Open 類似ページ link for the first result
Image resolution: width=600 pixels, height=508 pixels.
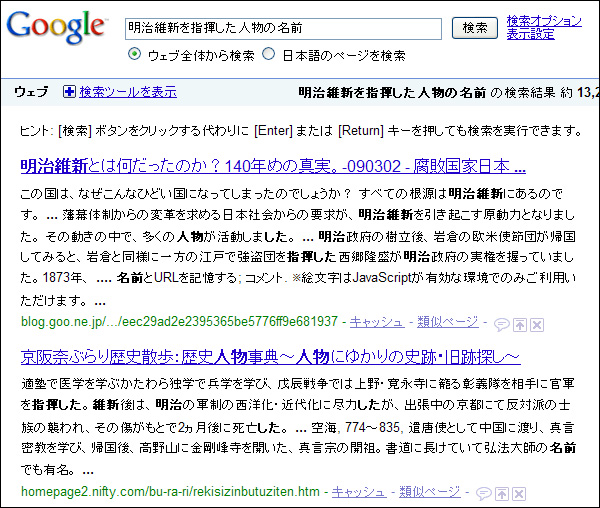[x=448, y=322]
